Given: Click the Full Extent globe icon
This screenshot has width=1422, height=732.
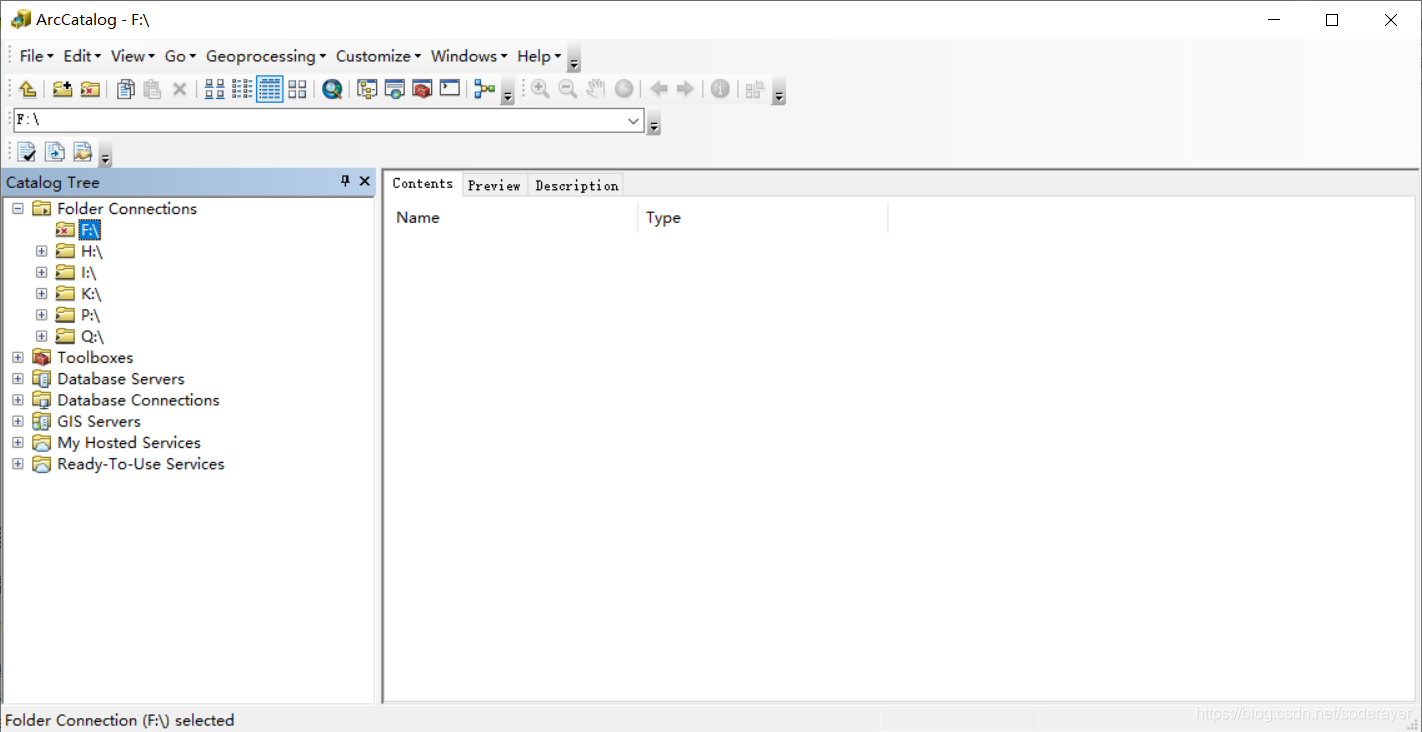Looking at the screenshot, I should (x=623, y=89).
